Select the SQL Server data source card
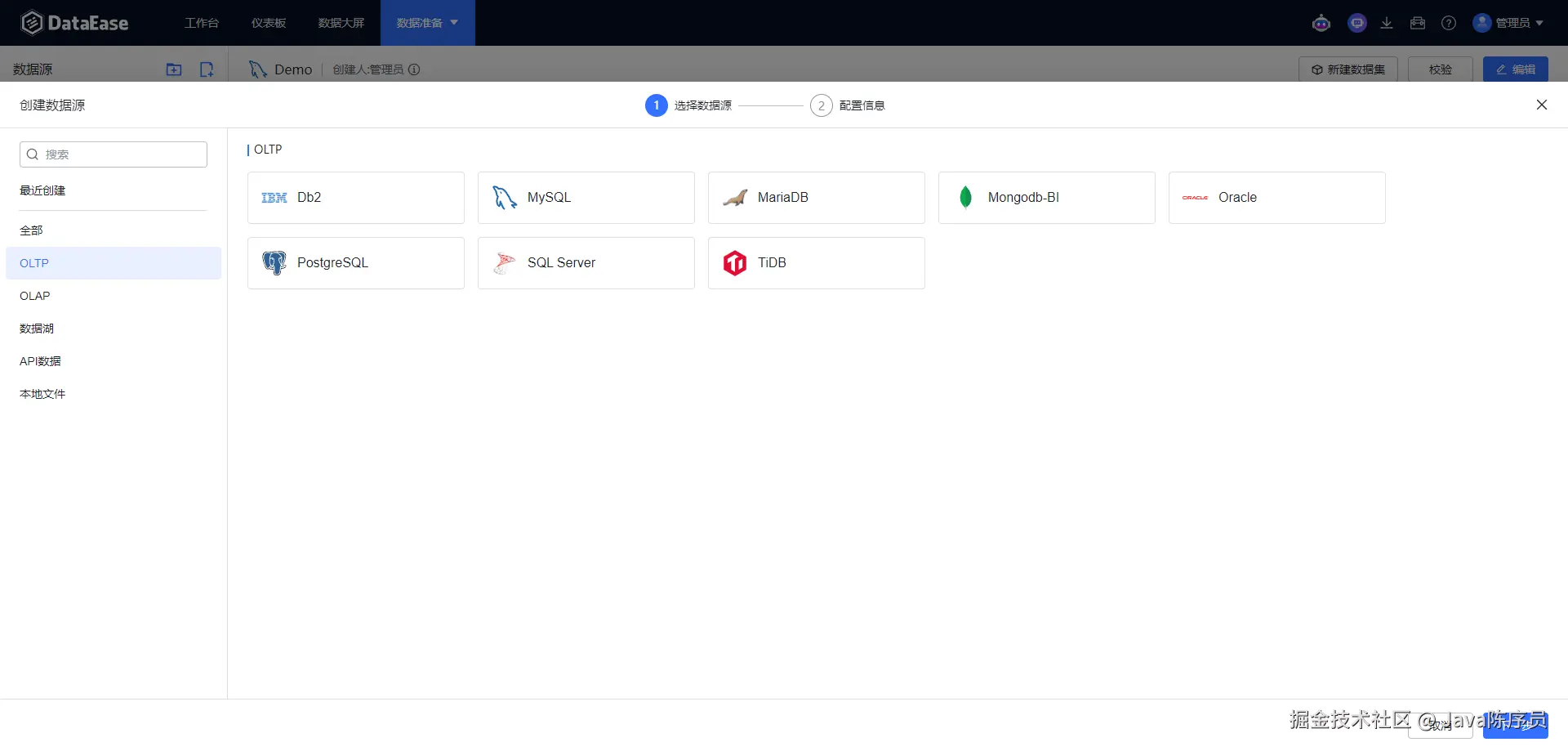 [x=586, y=263]
